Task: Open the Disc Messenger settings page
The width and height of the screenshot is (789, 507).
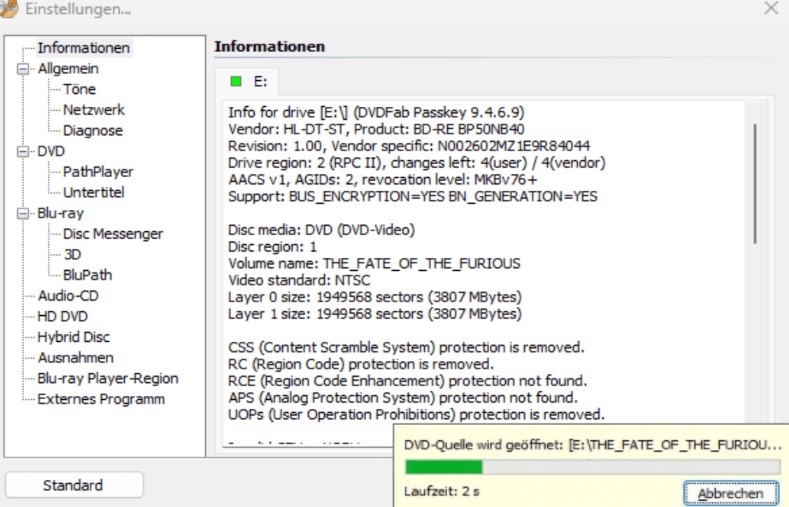Action: coord(113,234)
